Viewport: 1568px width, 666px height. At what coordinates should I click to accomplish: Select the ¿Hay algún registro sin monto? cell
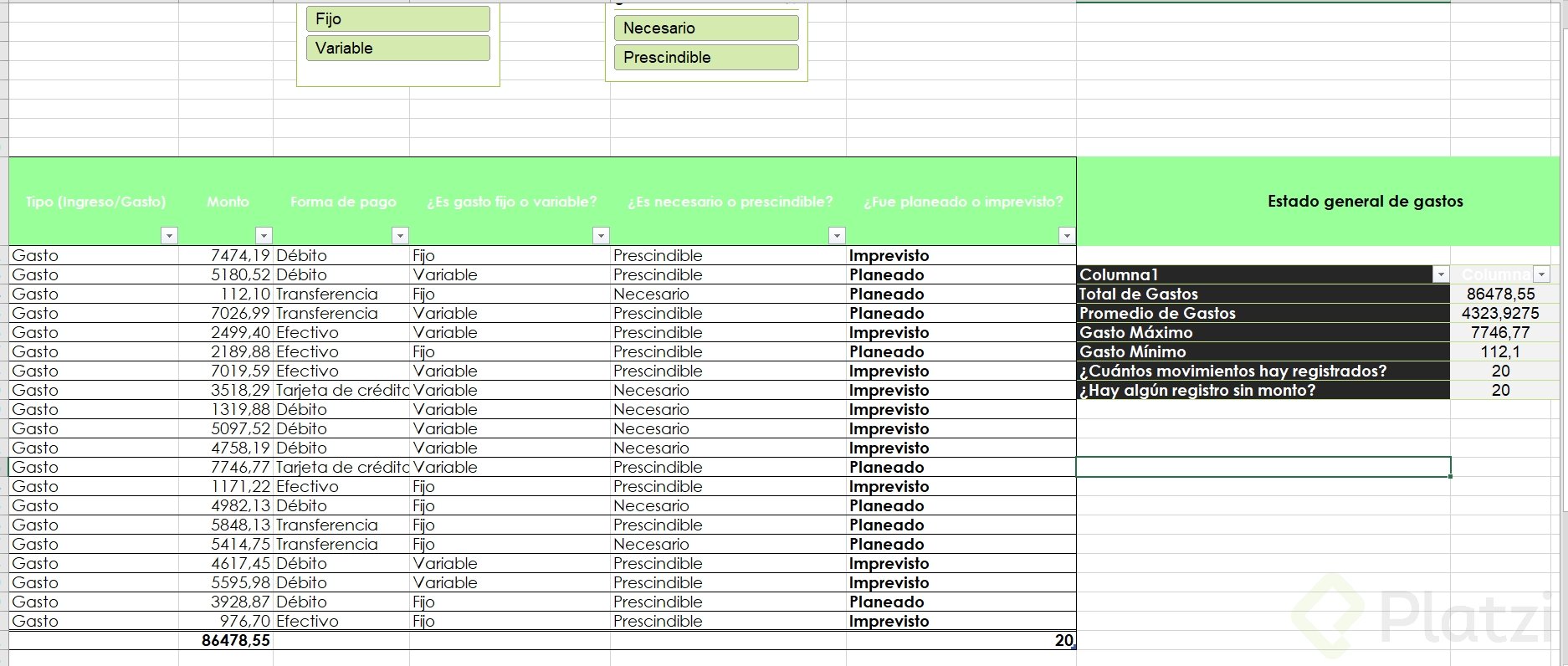(x=1263, y=390)
